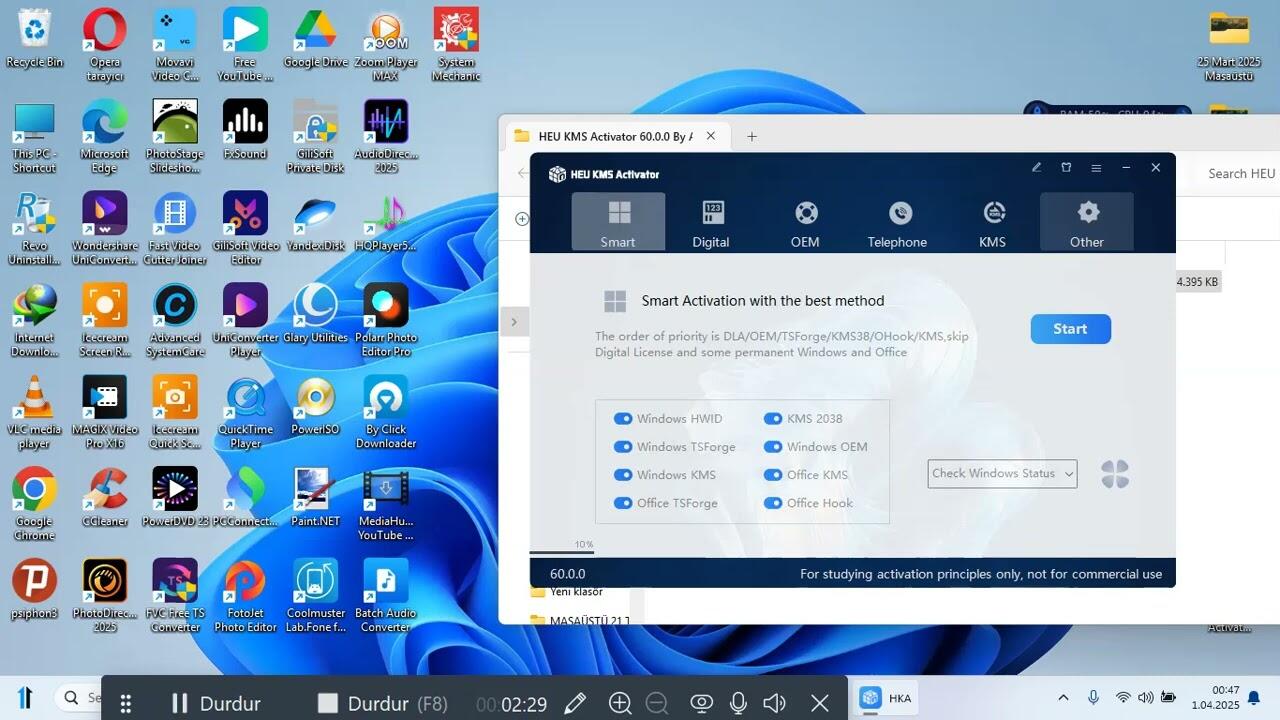Viewport: 1280px width, 720px height.
Task: Click the Search HEU input field
Action: pos(1240,174)
